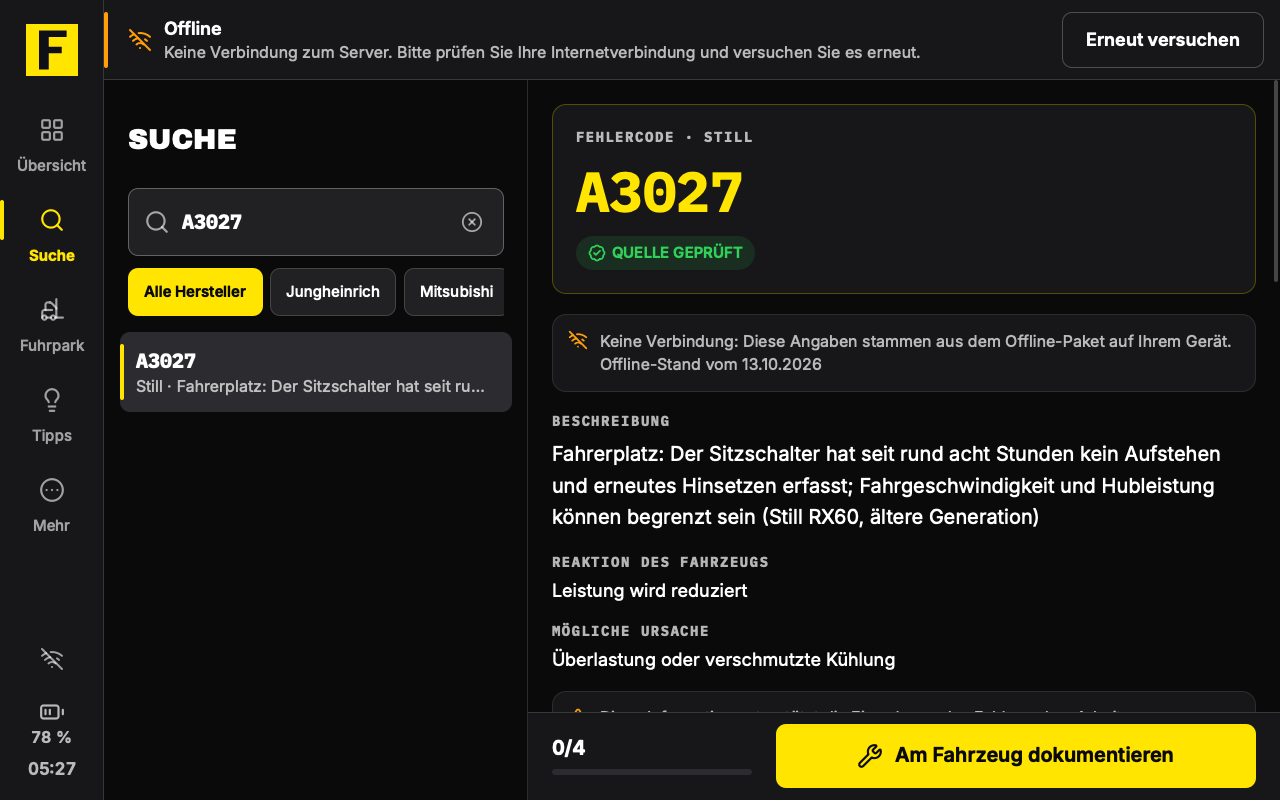1280x800 pixels.
Task: Click the large yellow A3027 error code heading
Action: (x=660, y=193)
